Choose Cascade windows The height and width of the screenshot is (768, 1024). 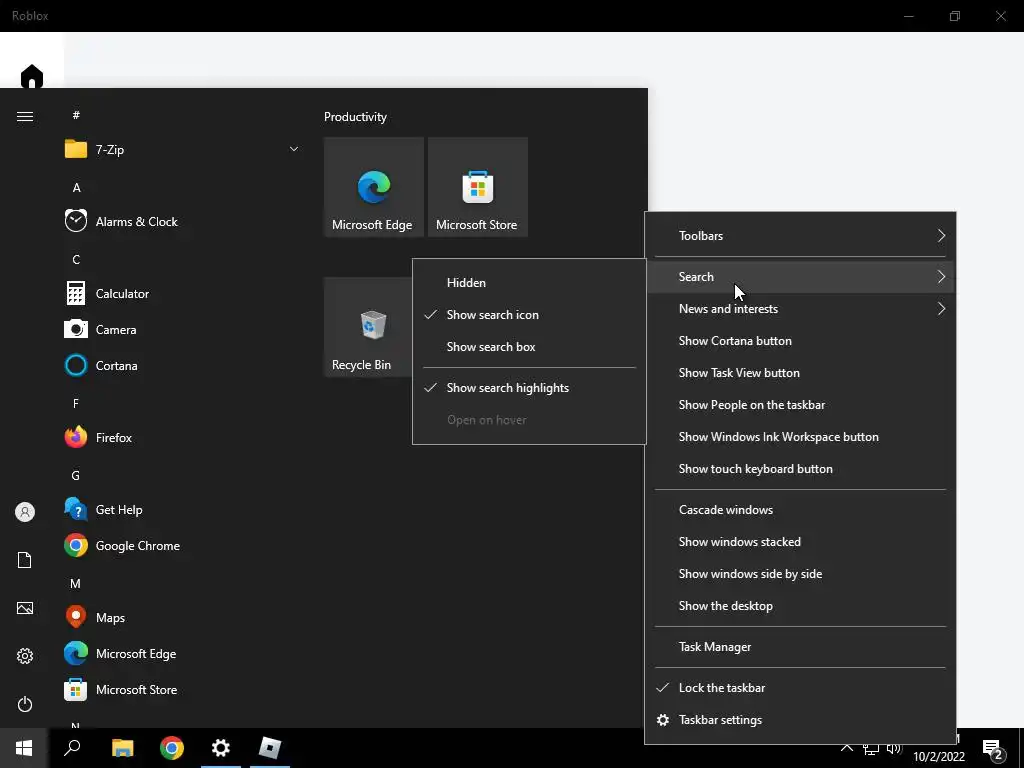coord(800,510)
